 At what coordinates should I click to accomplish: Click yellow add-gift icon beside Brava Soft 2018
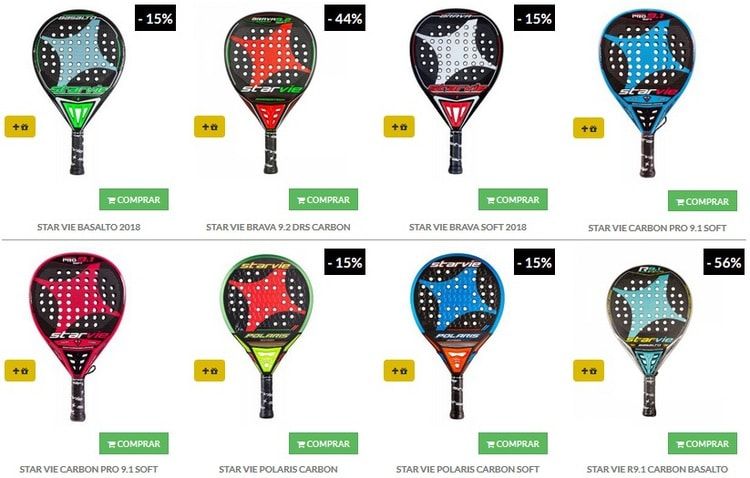(399, 127)
